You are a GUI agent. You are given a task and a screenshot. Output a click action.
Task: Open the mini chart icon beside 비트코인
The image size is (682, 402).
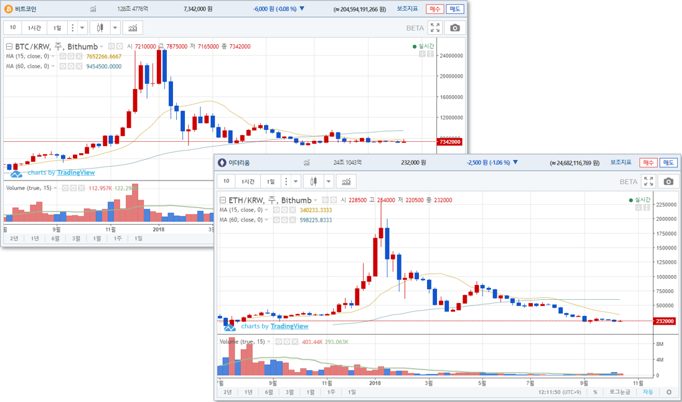coord(93,9)
